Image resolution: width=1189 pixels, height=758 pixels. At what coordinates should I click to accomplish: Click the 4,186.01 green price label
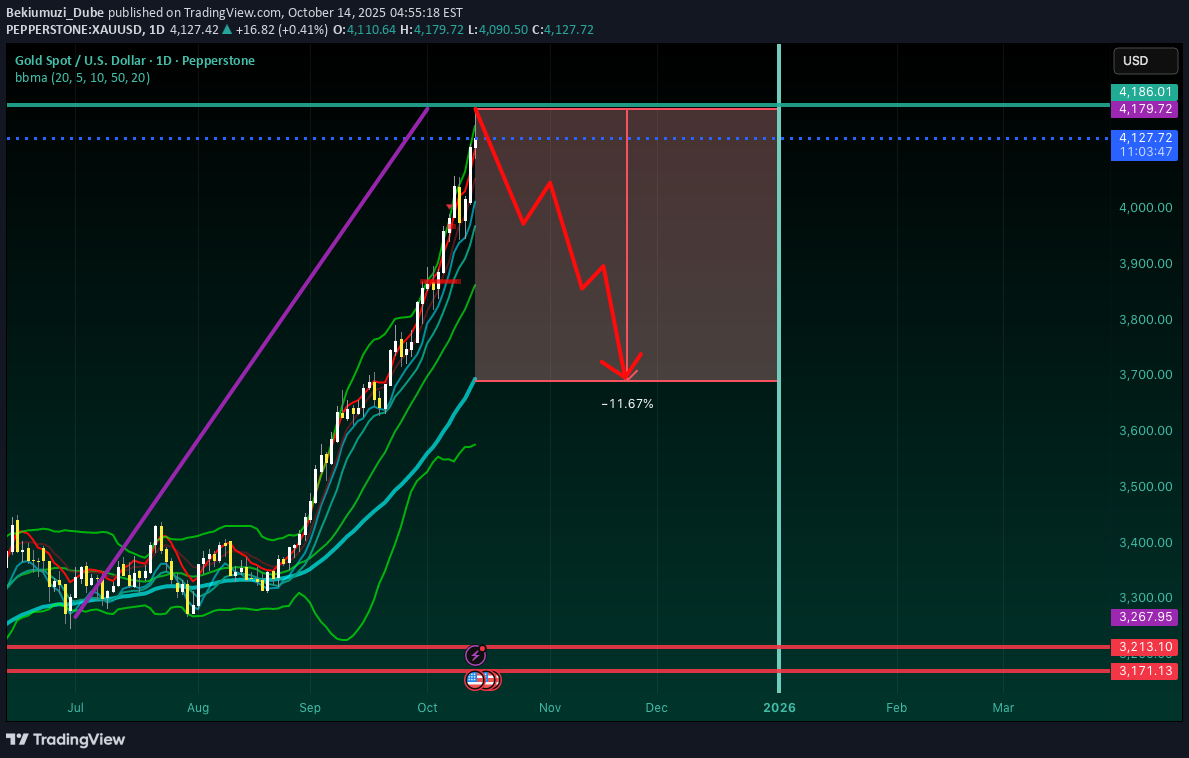1144,93
